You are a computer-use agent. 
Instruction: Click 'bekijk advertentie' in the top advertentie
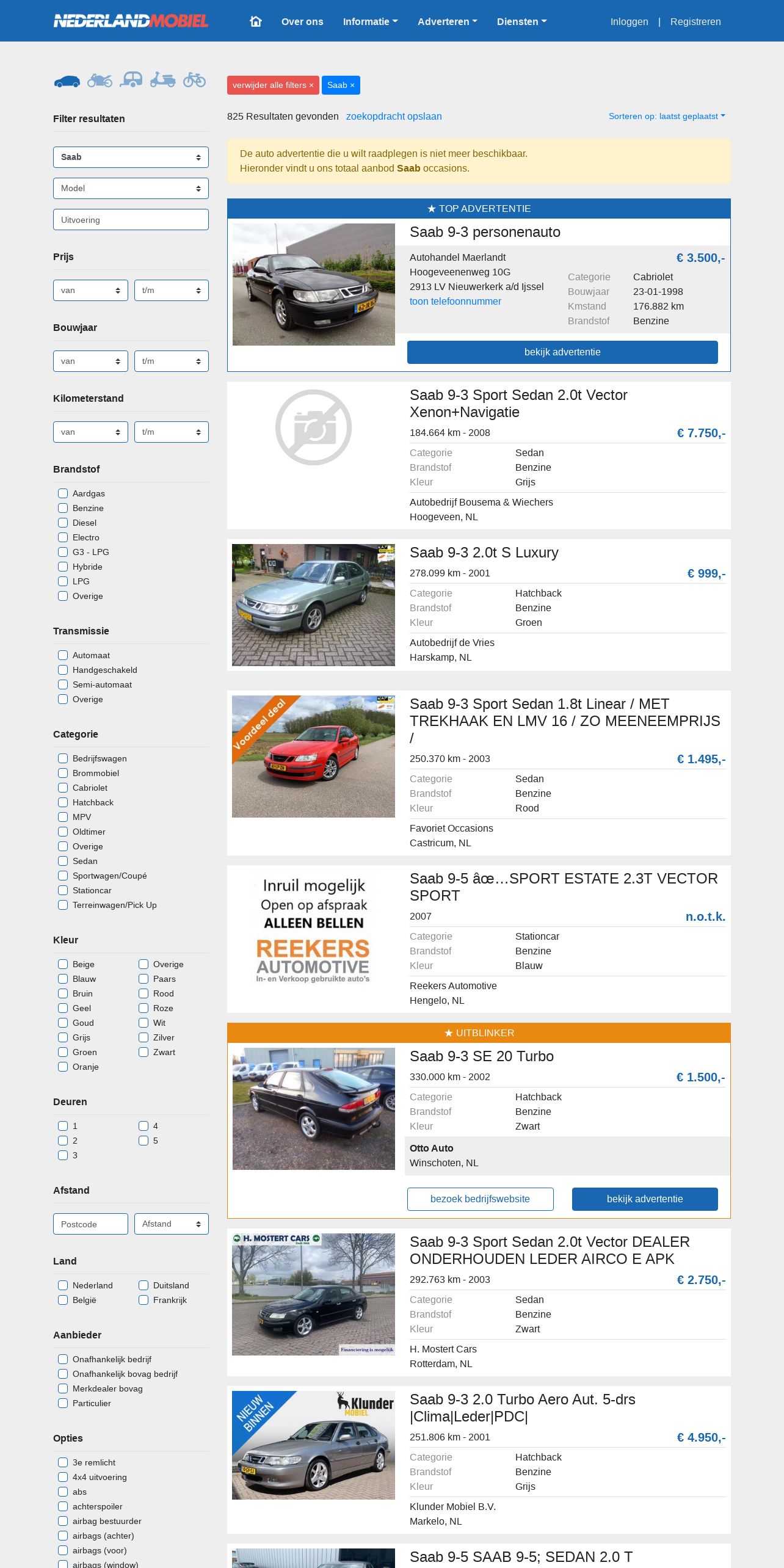562,352
